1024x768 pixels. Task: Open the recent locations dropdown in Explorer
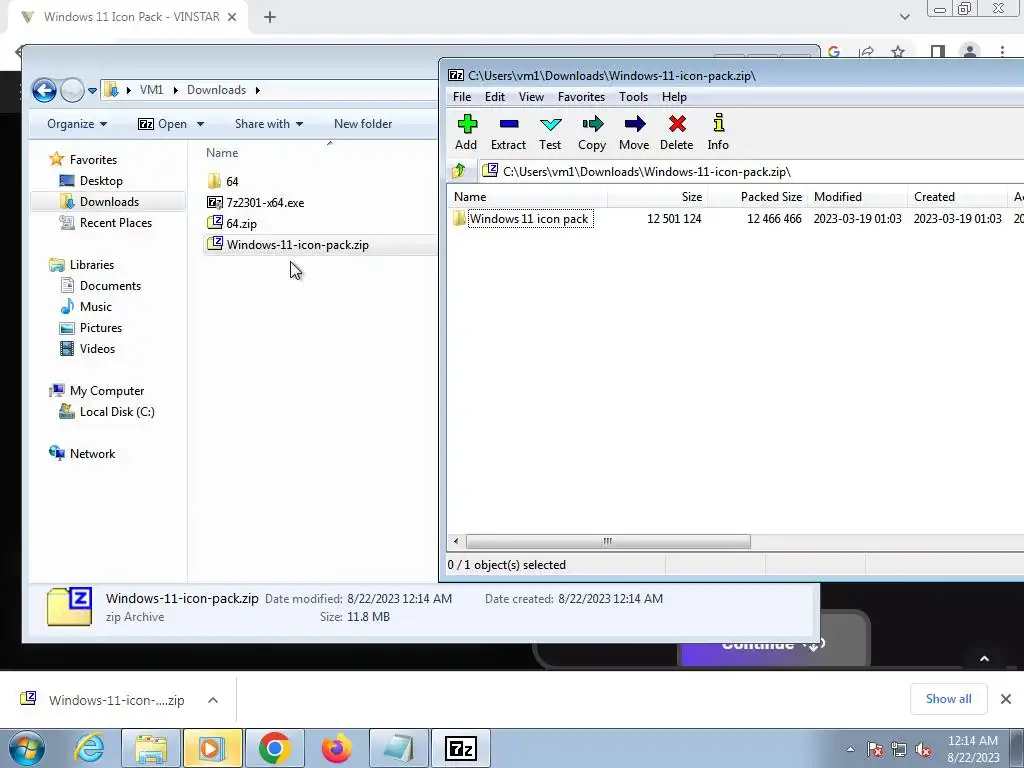pos(93,91)
